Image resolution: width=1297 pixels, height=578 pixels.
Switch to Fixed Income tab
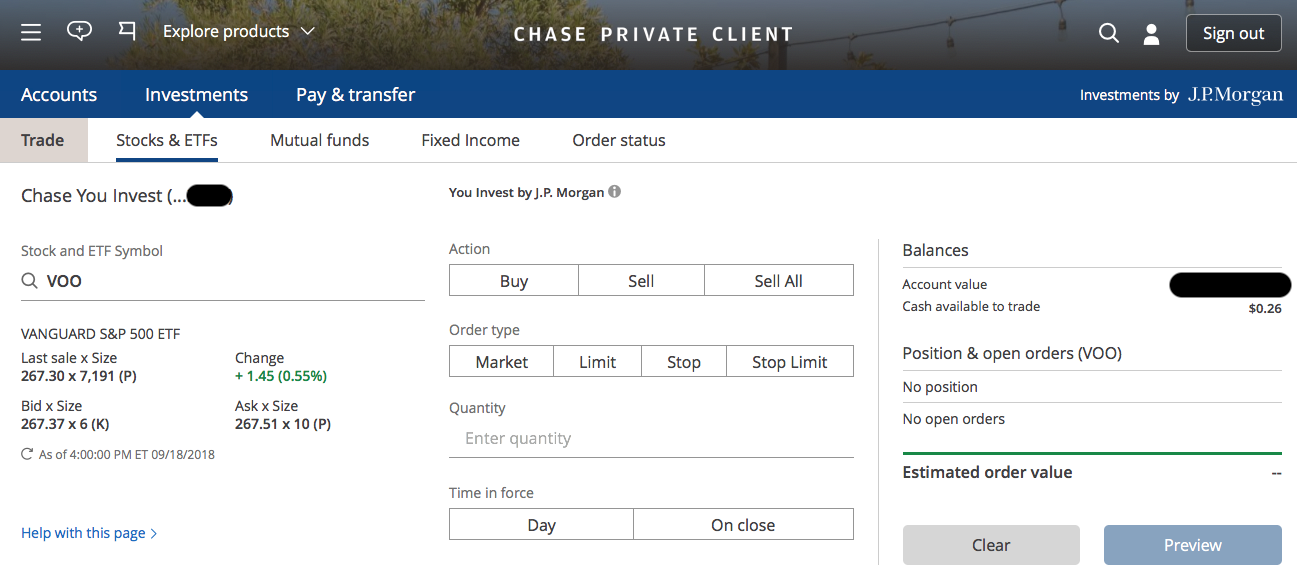470,140
